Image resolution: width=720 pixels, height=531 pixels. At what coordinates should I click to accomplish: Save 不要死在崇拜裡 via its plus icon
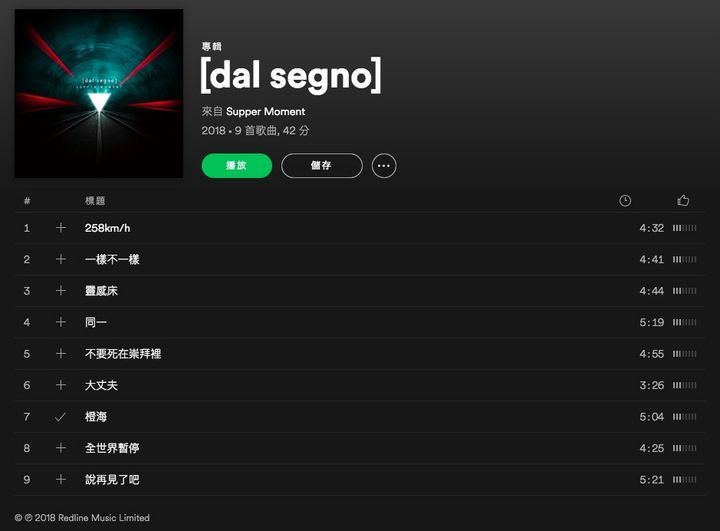61,354
